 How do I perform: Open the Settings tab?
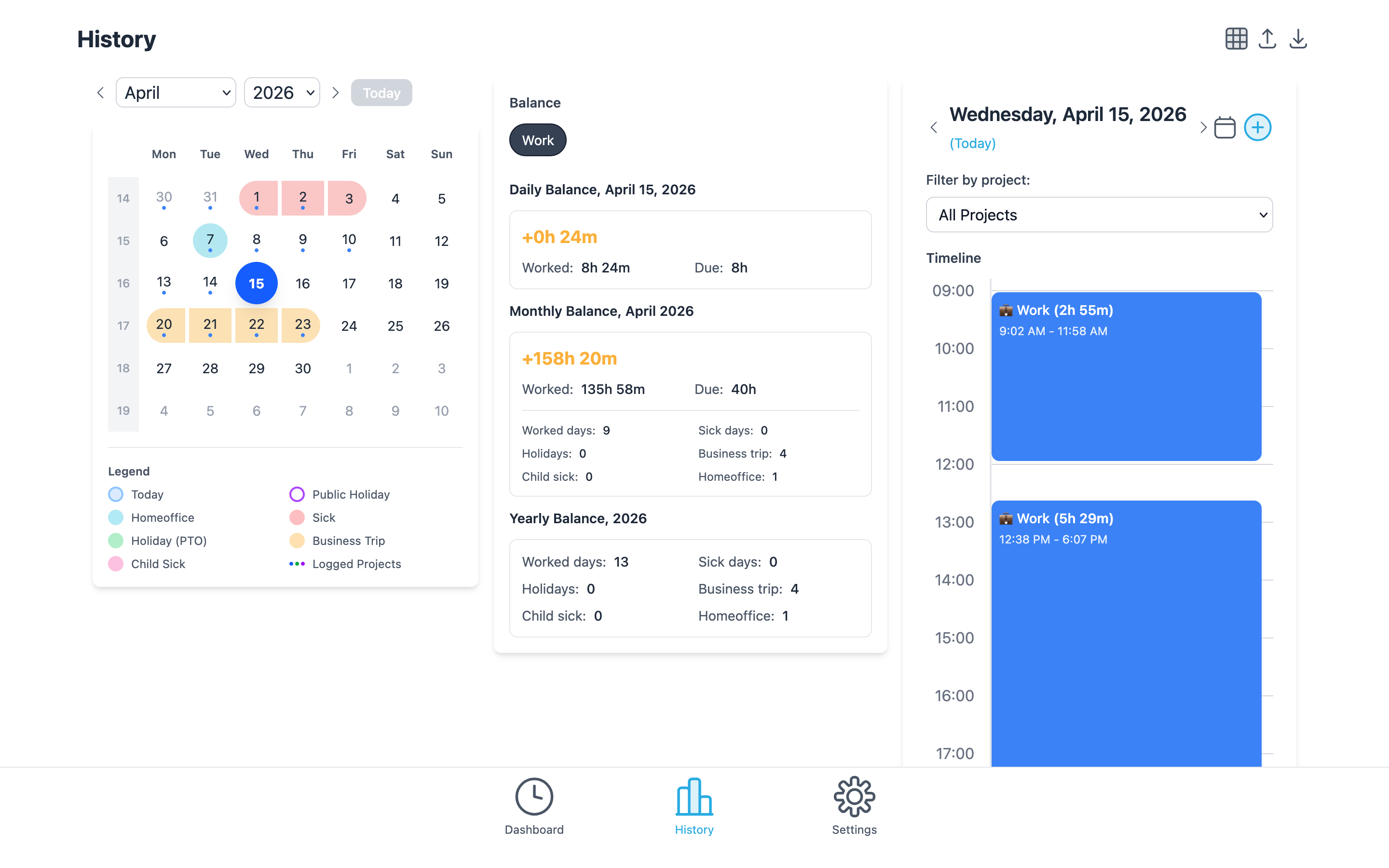(x=854, y=807)
